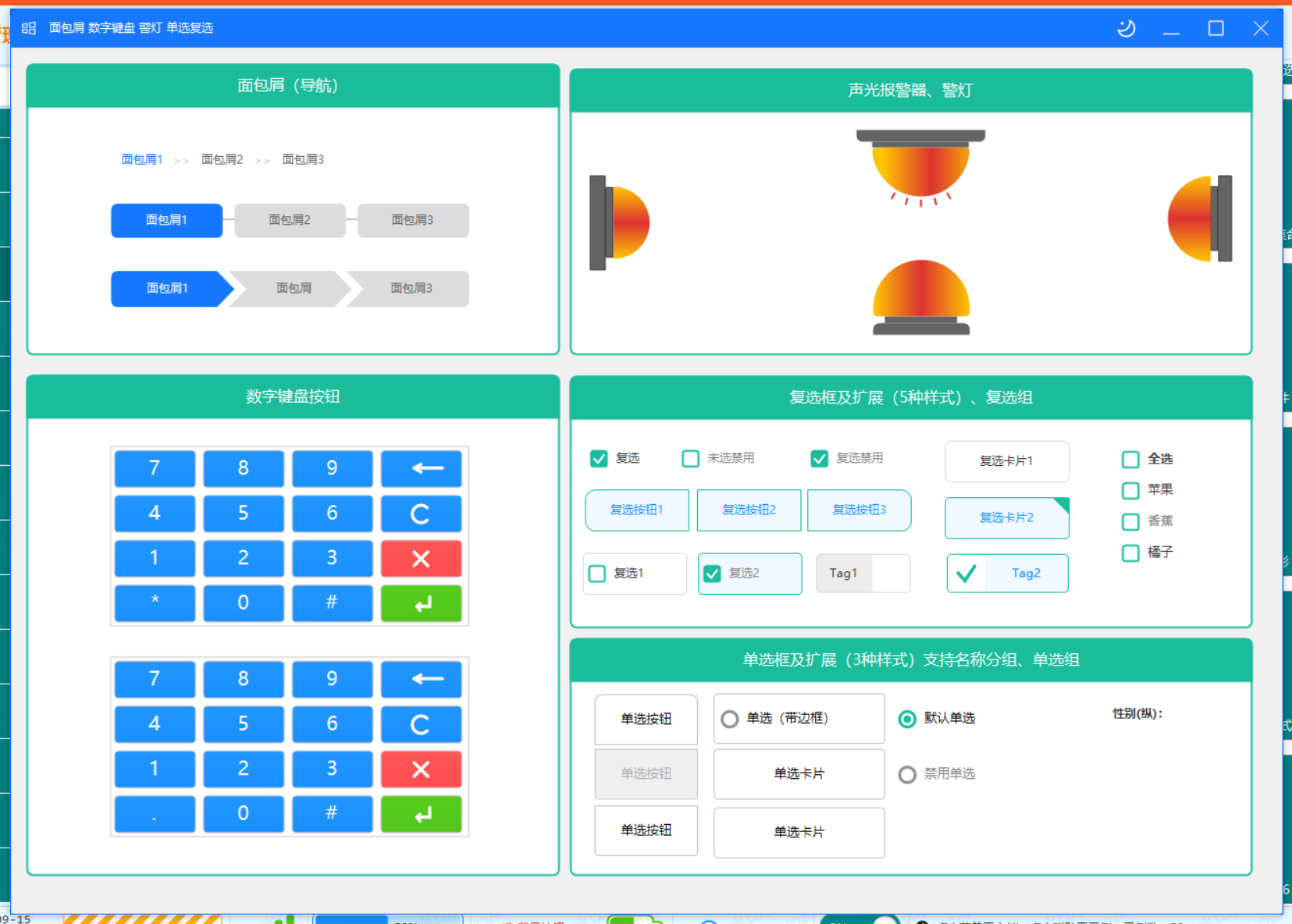Image resolution: width=1292 pixels, height=924 pixels.
Task: Click the backspace arrow key on upper keypad
Action: coord(421,468)
